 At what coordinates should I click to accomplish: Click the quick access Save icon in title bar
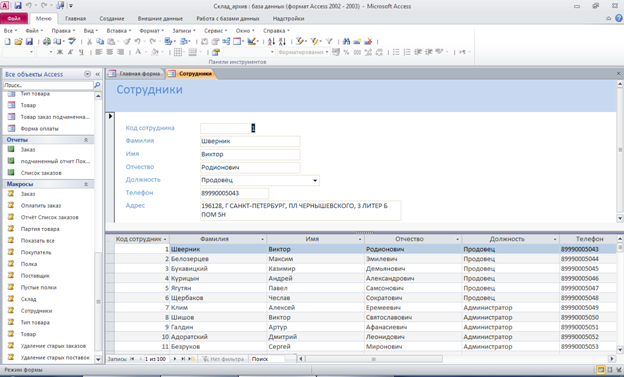click(18, 6)
